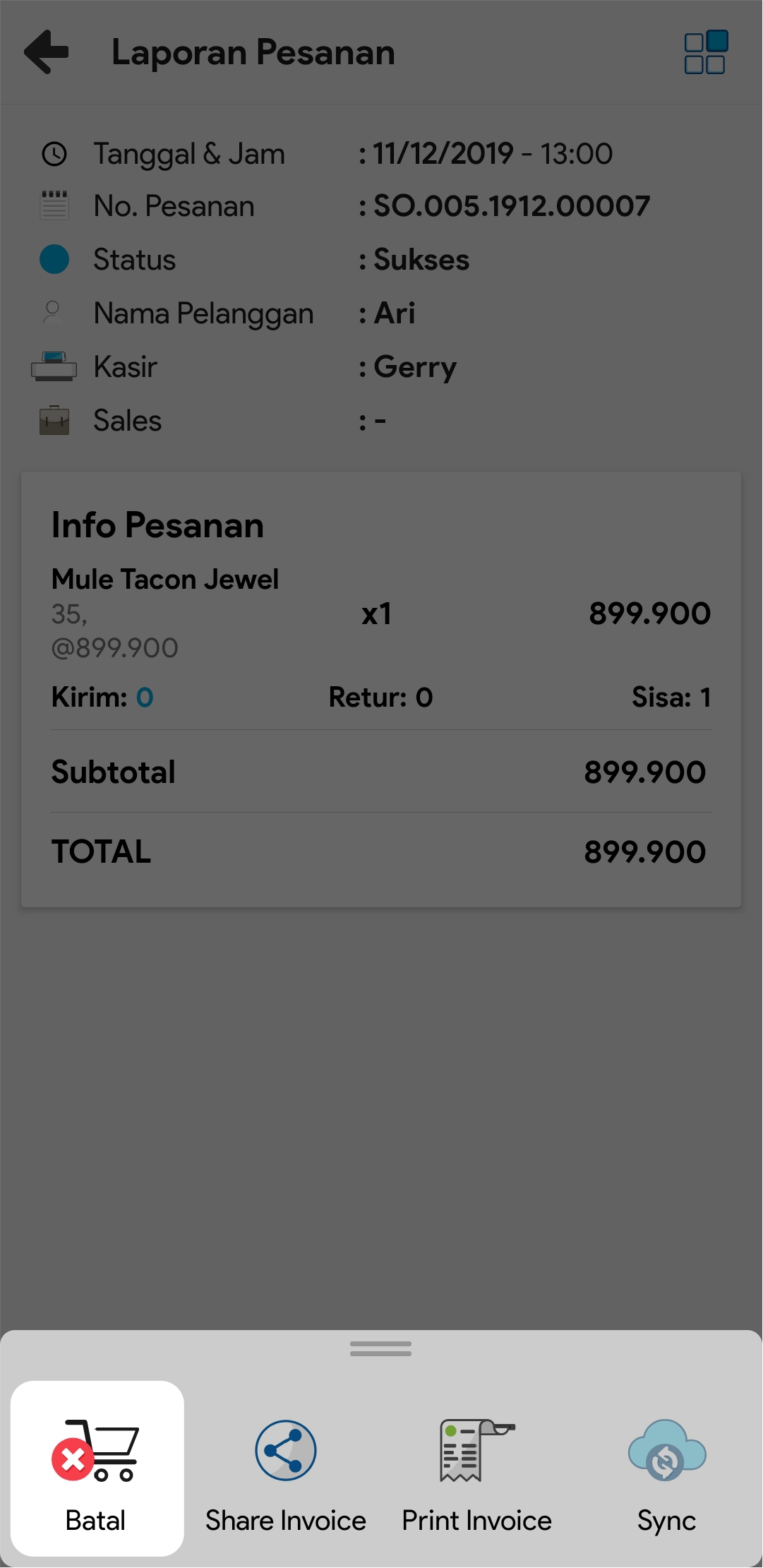Select the Mule Tacon Jewel item name
The width and height of the screenshot is (763, 1568).
tap(165, 580)
